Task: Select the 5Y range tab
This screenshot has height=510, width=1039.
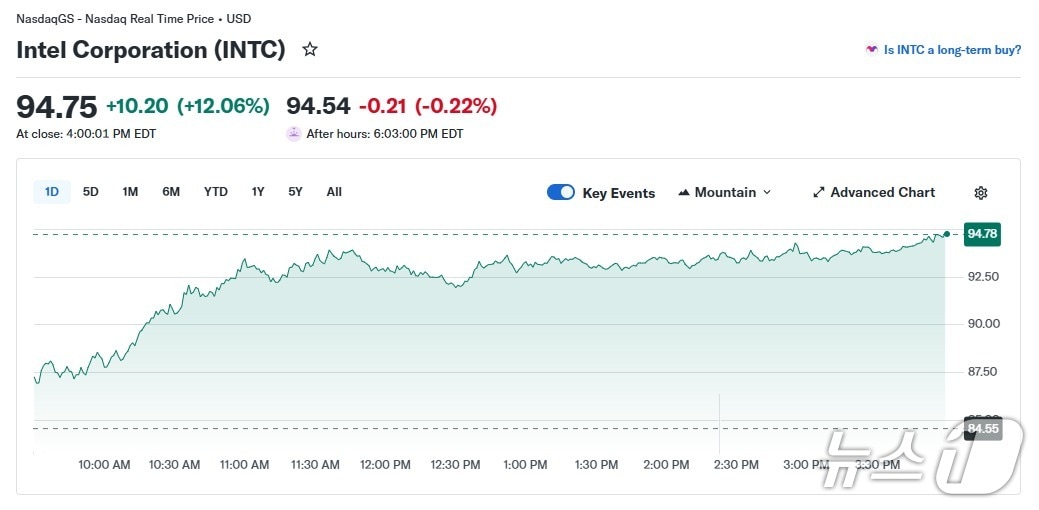Action: pos(295,192)
